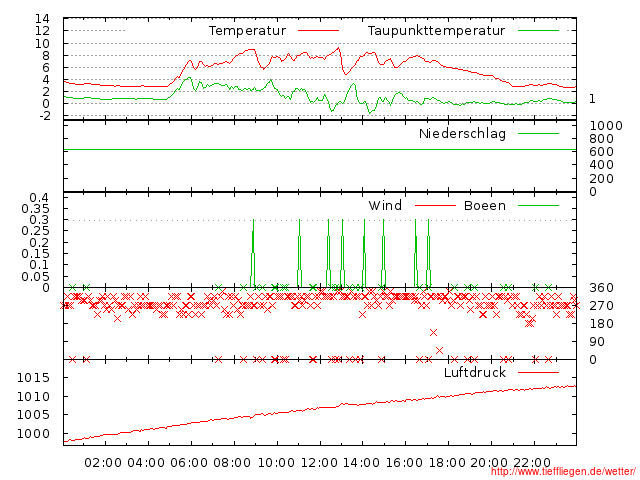Click the red Luftdruck legend line
The image size is (640, 480).
pyautogui.click(x=538, y=372)
